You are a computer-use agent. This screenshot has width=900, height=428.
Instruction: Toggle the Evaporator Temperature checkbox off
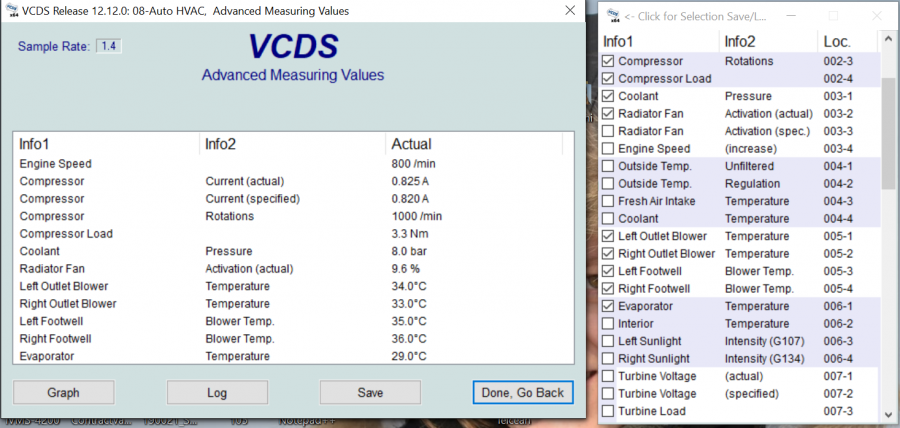click(608, 306)
